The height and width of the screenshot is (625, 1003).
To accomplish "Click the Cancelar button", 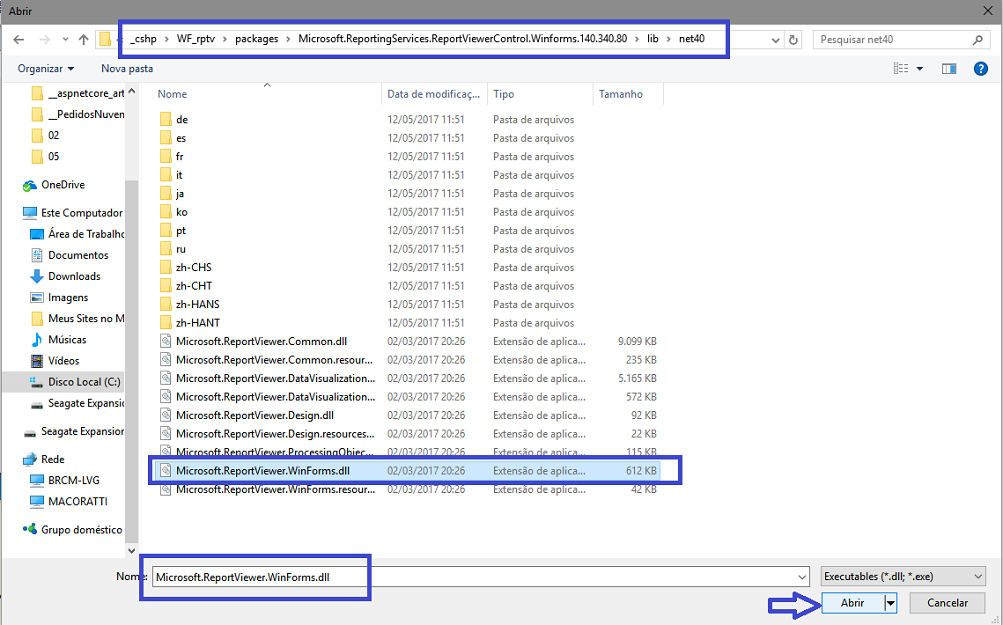I will pos(947,603).
